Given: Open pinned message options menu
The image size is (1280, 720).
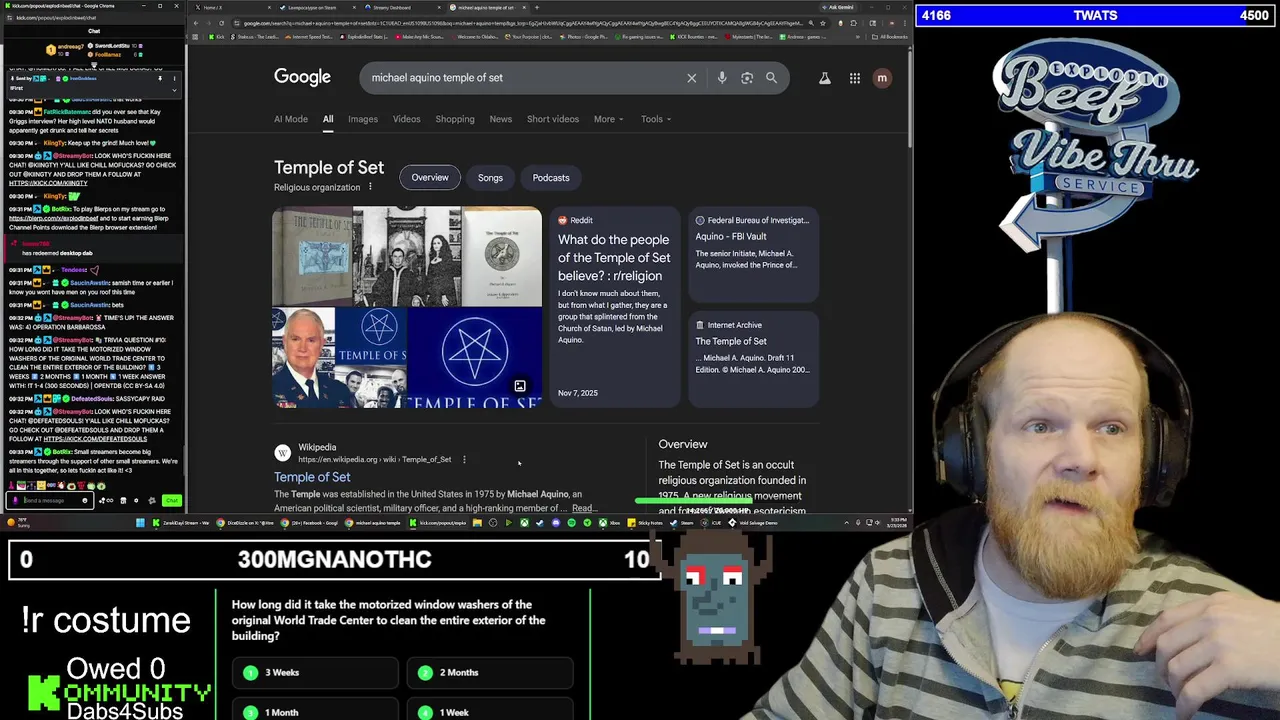Looking at the screenshot, I should (x=174, y=78).
